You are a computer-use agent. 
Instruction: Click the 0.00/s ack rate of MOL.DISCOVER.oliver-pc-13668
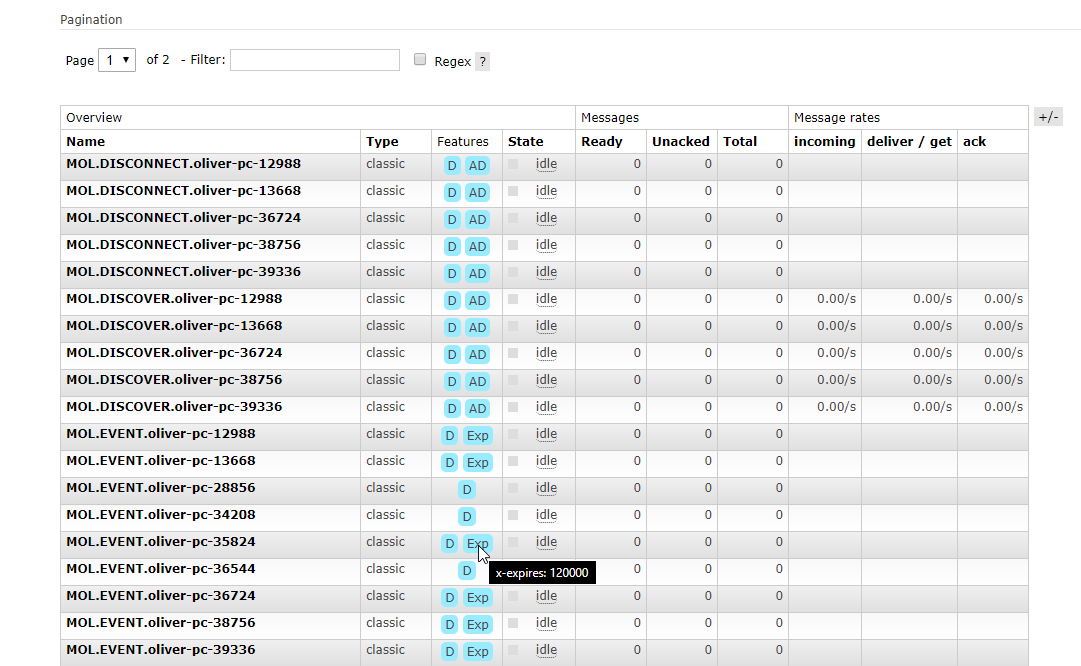pyautogui.click(x=1003, y=325)
